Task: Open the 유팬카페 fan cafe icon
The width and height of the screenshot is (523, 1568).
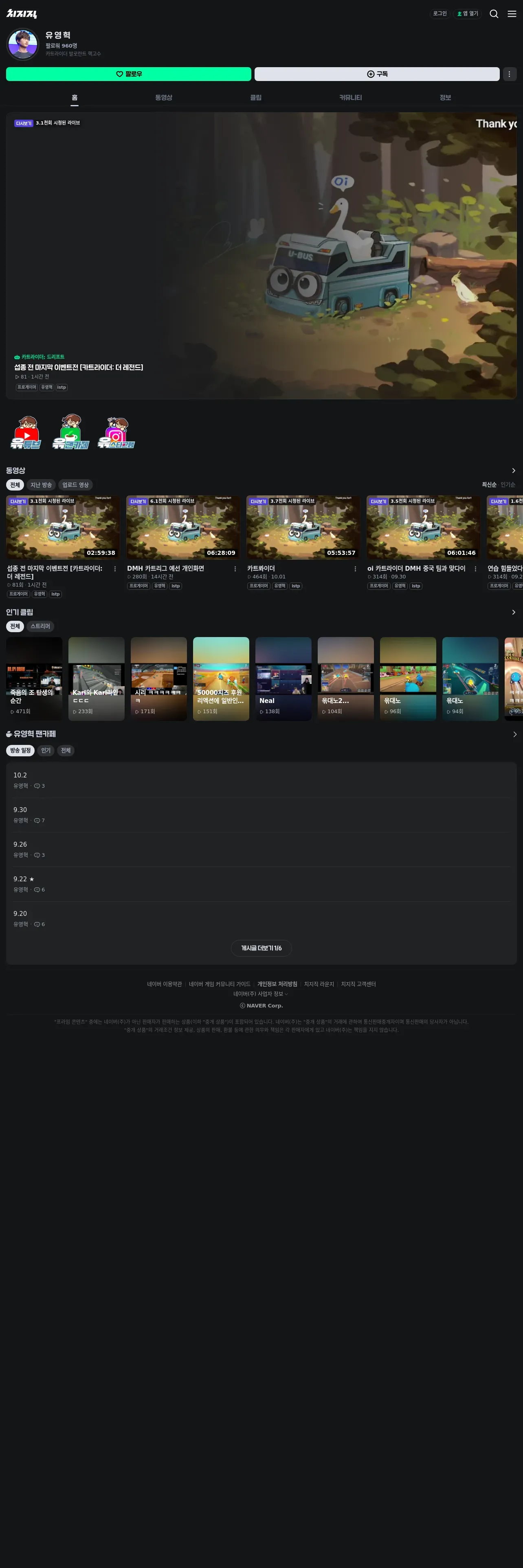Action: pos(70,432)
